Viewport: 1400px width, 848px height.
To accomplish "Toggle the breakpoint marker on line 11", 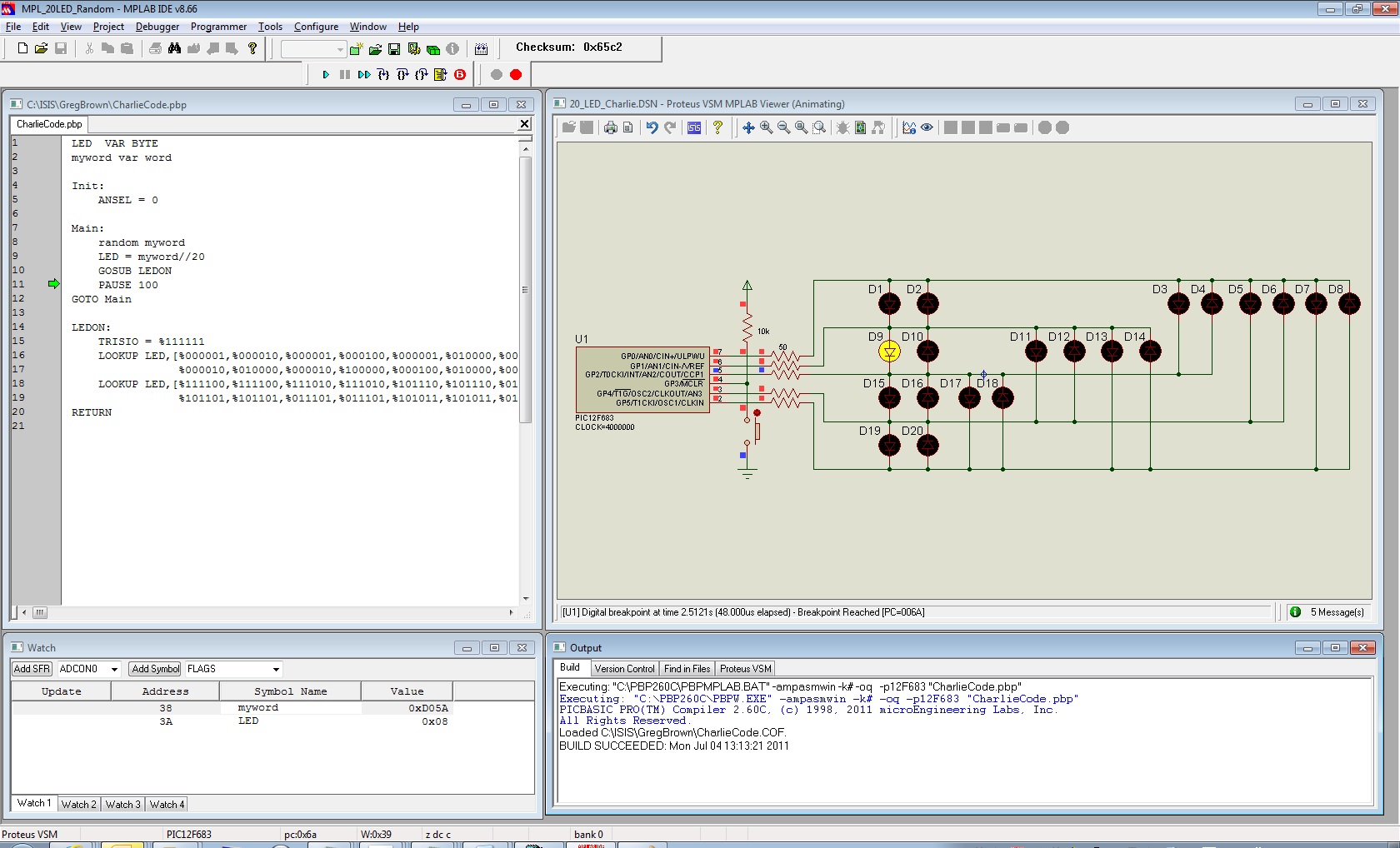I will [x=53, y=284].
